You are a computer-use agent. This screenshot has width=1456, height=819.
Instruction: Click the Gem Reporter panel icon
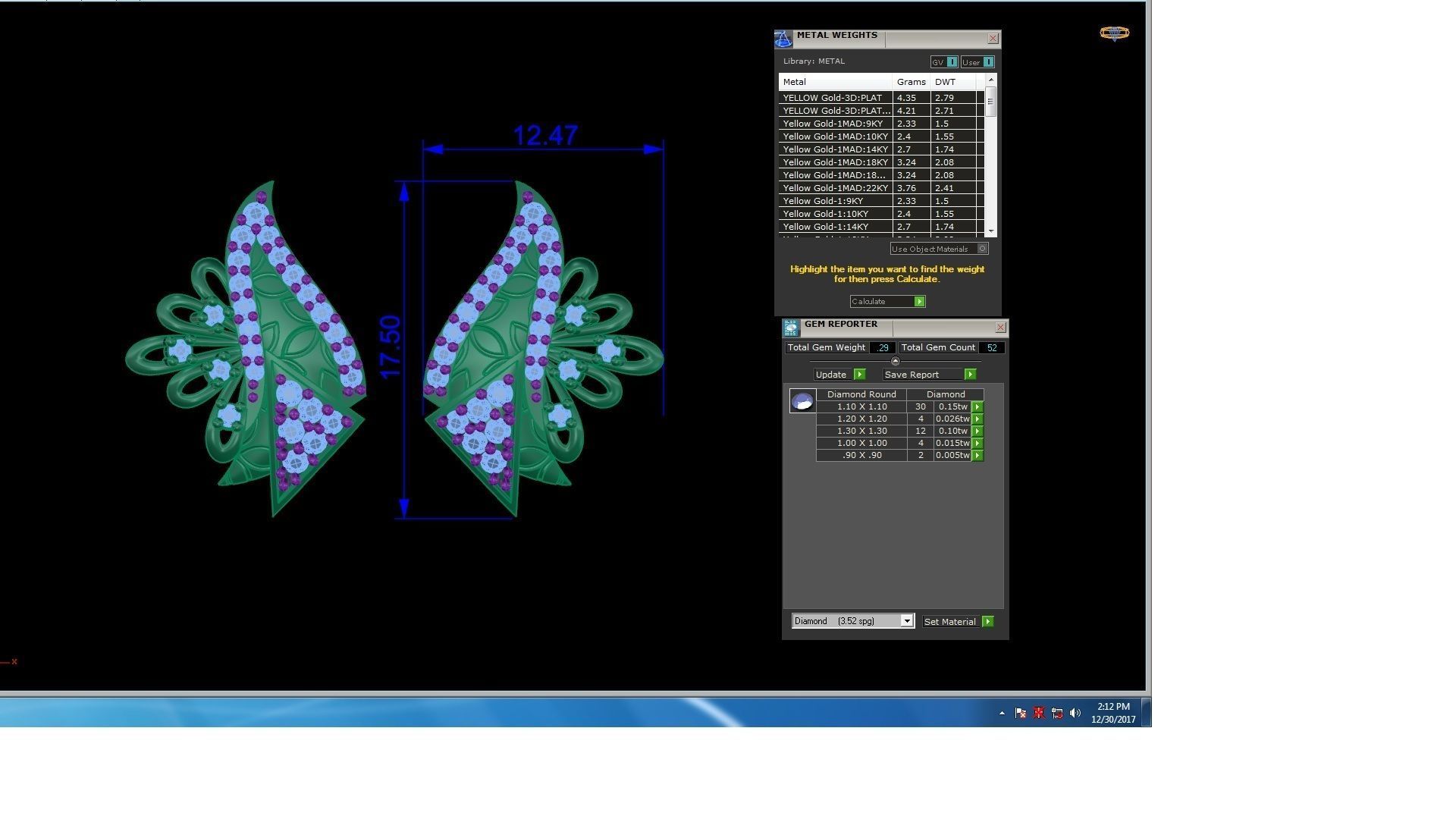pos(791,328)
